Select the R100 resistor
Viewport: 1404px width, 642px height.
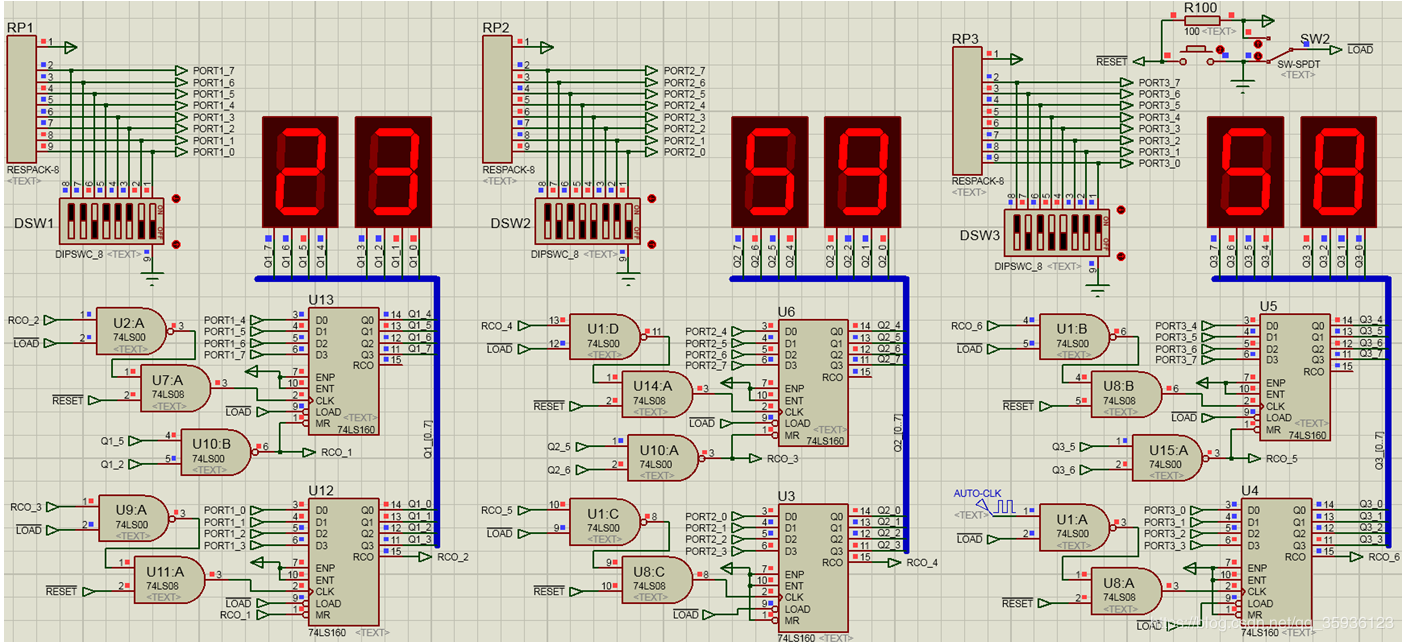(x=1201, y=19)
